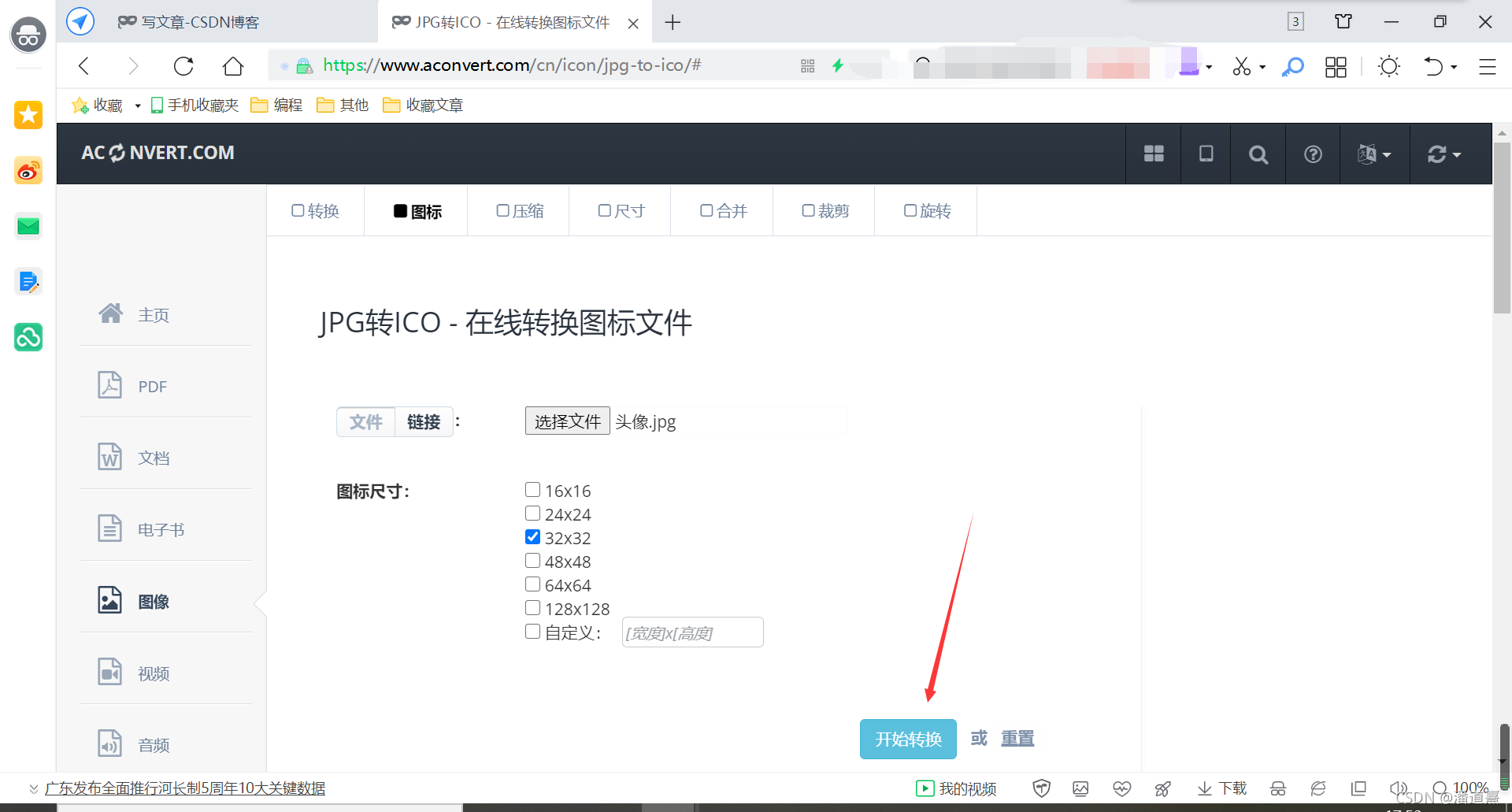Click the search icon in Aconvert header

1258,154
